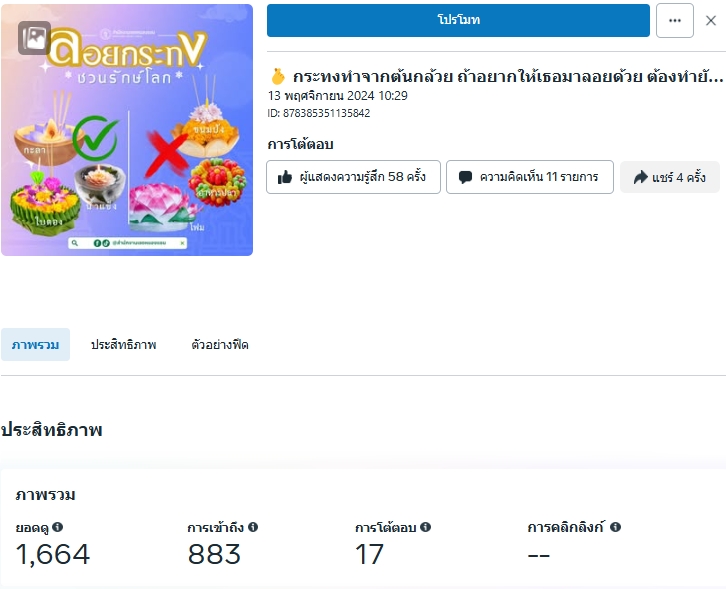
Task: Open the Loy Krathong post image thumbnail
Action: pos(127,130)
